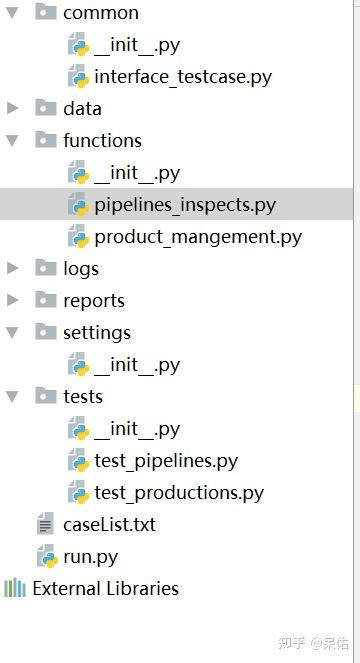Collapse the settings folder arrow
The width and height of the screenshot is (360, 663).
12,332
